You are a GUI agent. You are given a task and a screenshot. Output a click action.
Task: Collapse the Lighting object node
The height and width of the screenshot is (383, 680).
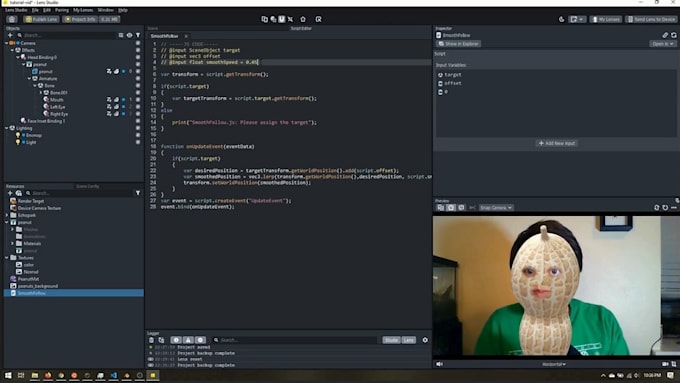coord(7,128)
